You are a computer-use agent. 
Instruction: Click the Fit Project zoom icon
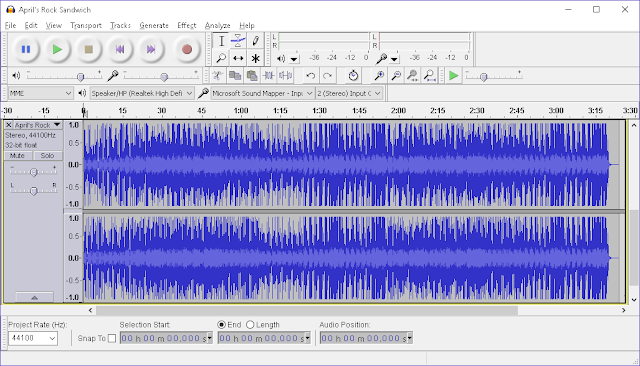[429, 75]
